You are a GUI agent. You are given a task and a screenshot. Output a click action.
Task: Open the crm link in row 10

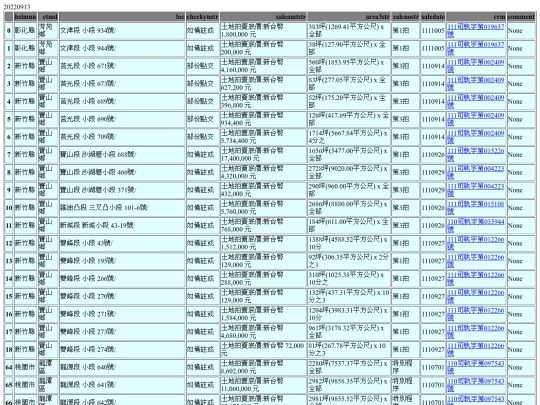tap(476, 208)
